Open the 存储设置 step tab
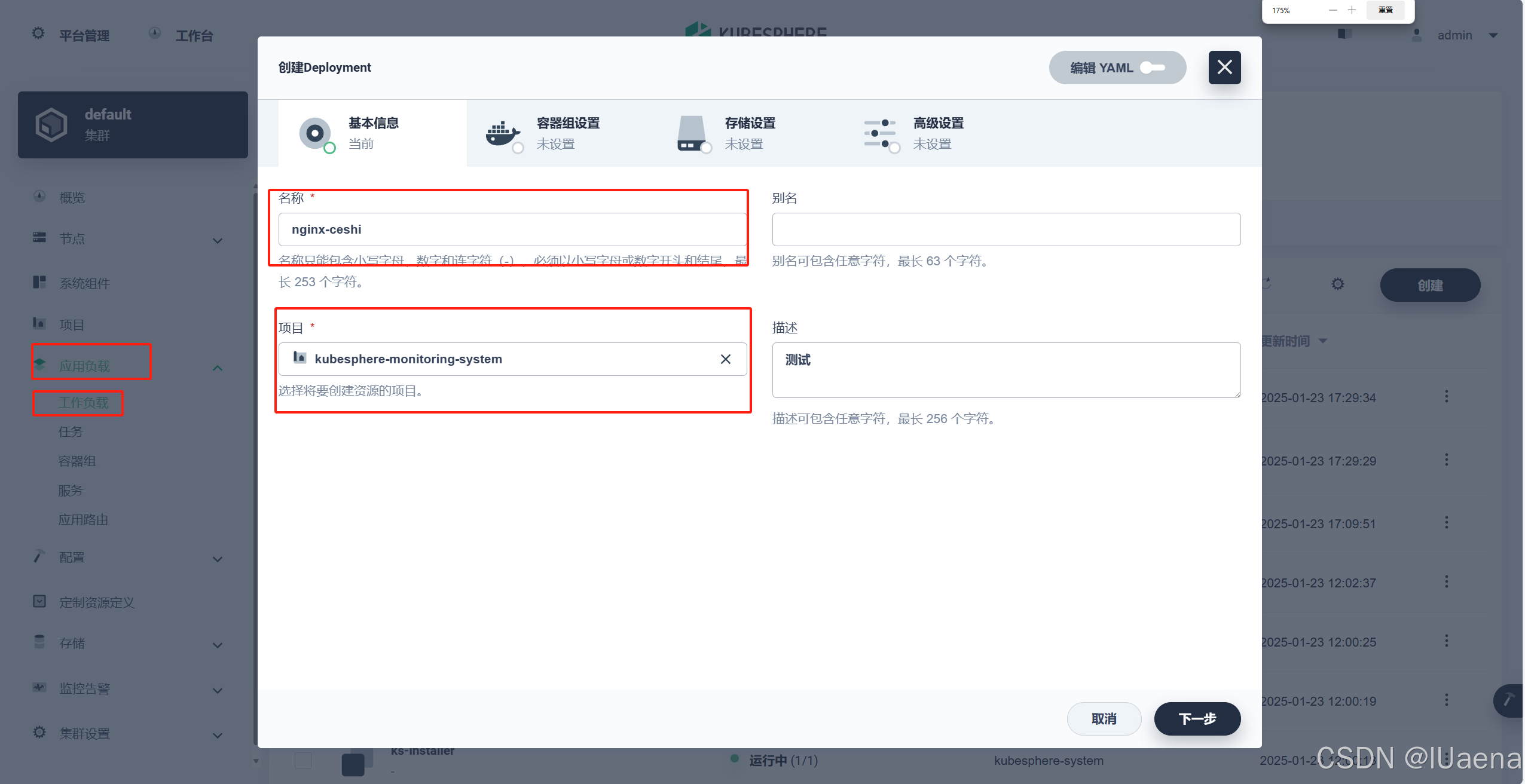1525x784 pixels. [749, 133]
